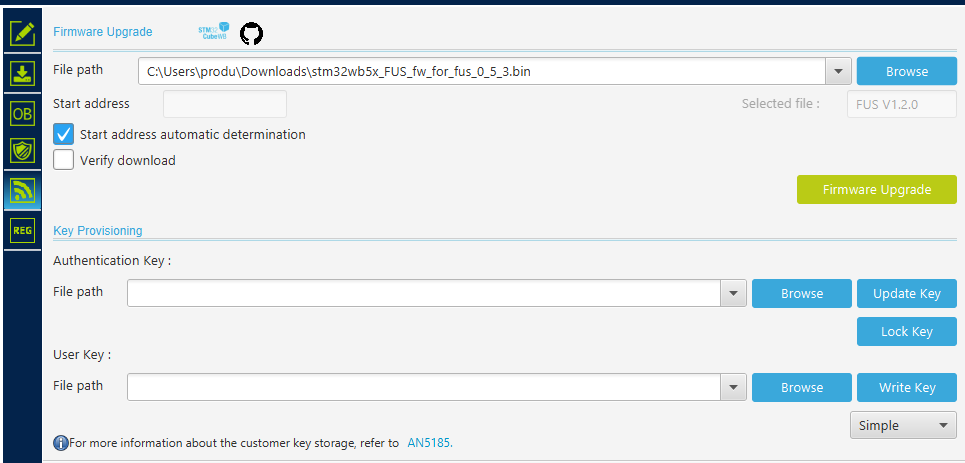
Task: Open the Option Bytes (OB) panel
Action: point(22,113)
